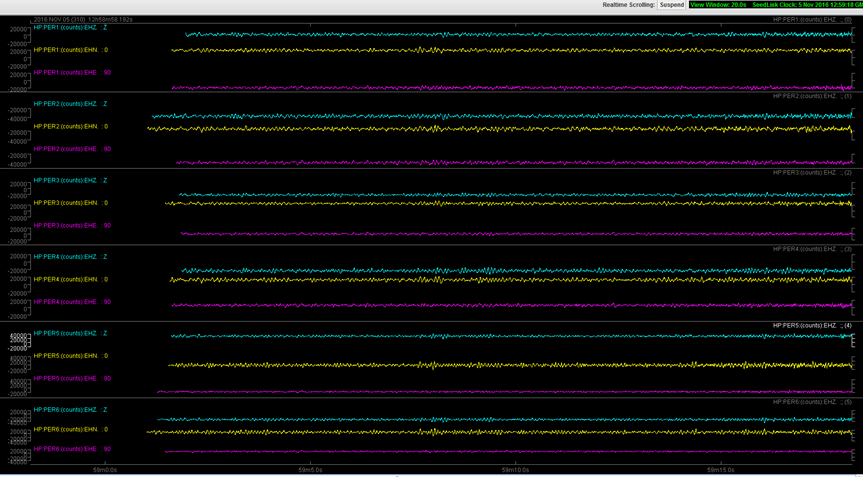
Task: Click the 59m15.0s time axis marker
Action: 722,468
